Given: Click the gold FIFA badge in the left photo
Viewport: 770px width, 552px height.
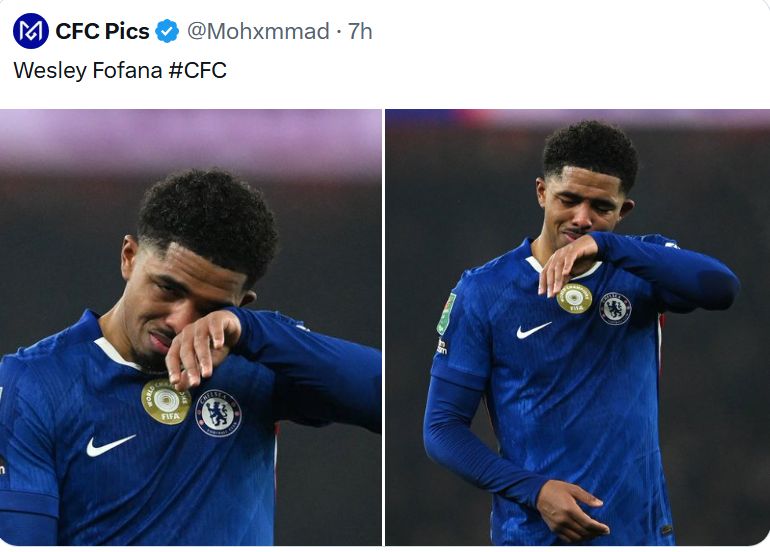Looking at the screenshot, I should [165, 402].
